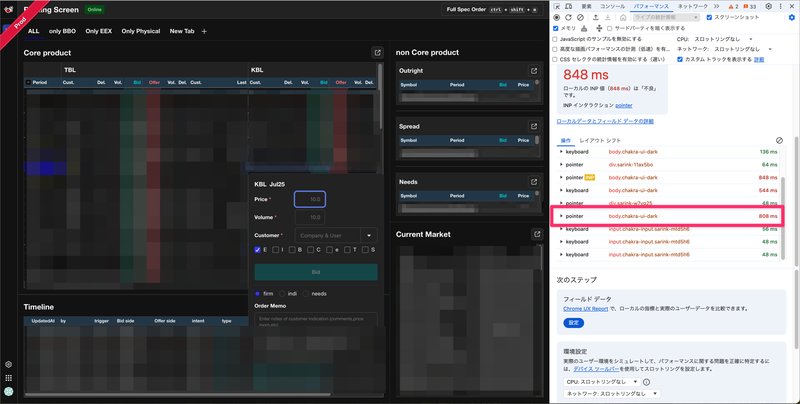This screenshot has height=404, width=800.
Task: Switch to the Only EEX tab
Action: tap(98, 31)
